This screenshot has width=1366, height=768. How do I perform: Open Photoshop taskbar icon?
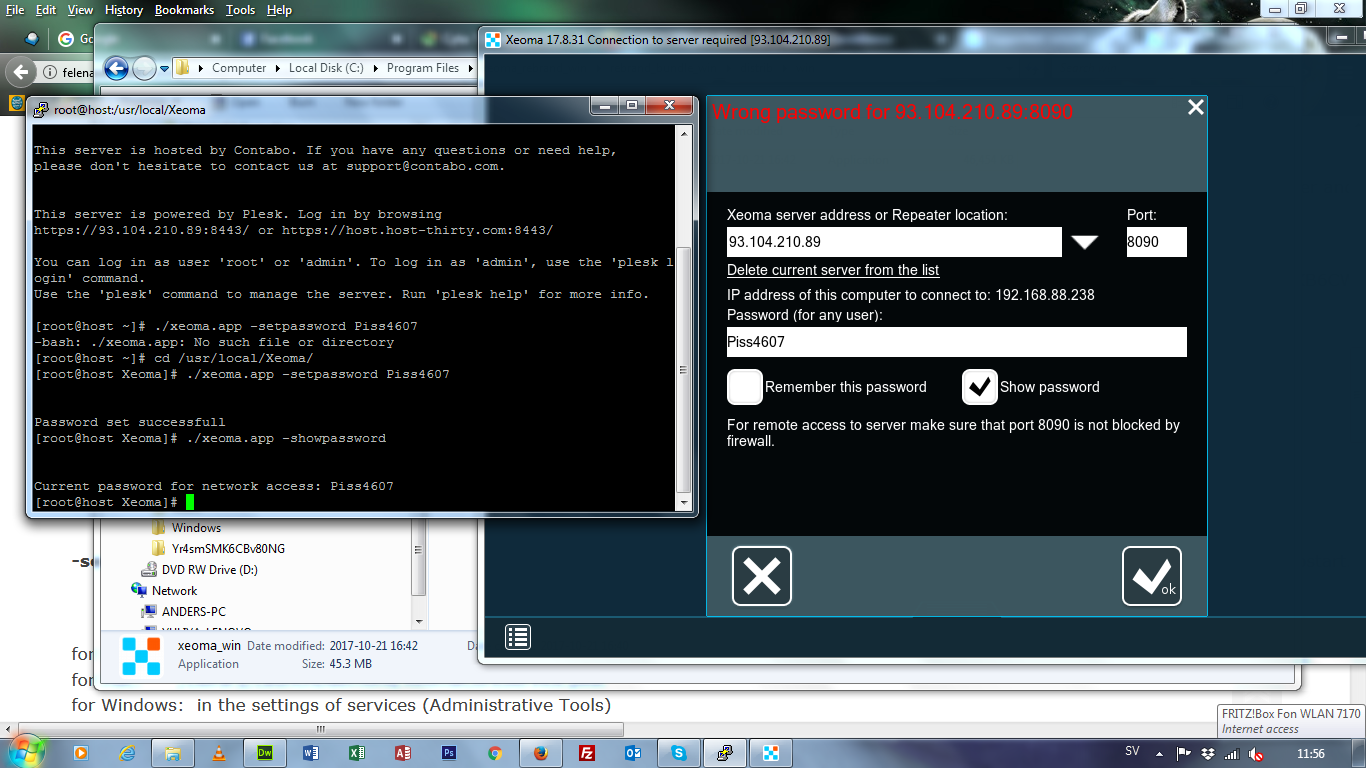[449, 753]
